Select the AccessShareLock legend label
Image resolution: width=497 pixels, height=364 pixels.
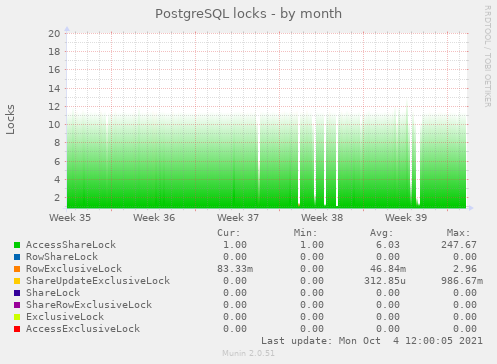[x=71, y=245]
